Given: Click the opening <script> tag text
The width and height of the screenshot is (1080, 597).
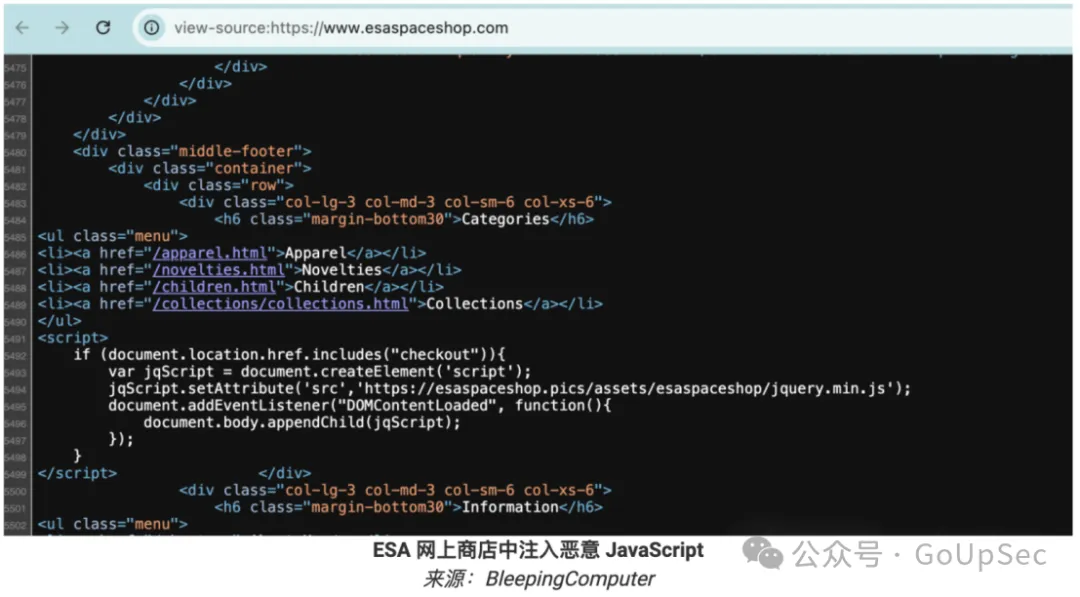Looking at the screenshot, I should point(72,338).
